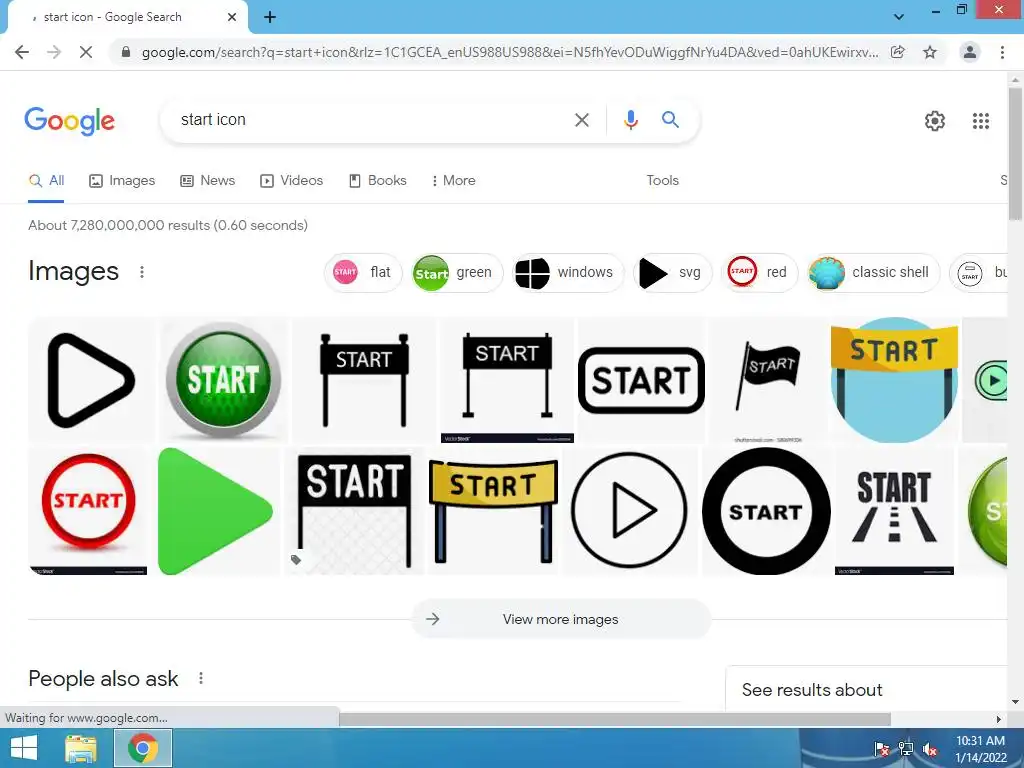Open the circled play outline image
Image resolution: width=1024 pixels, height=768 pixels.
tap(629, 511)
